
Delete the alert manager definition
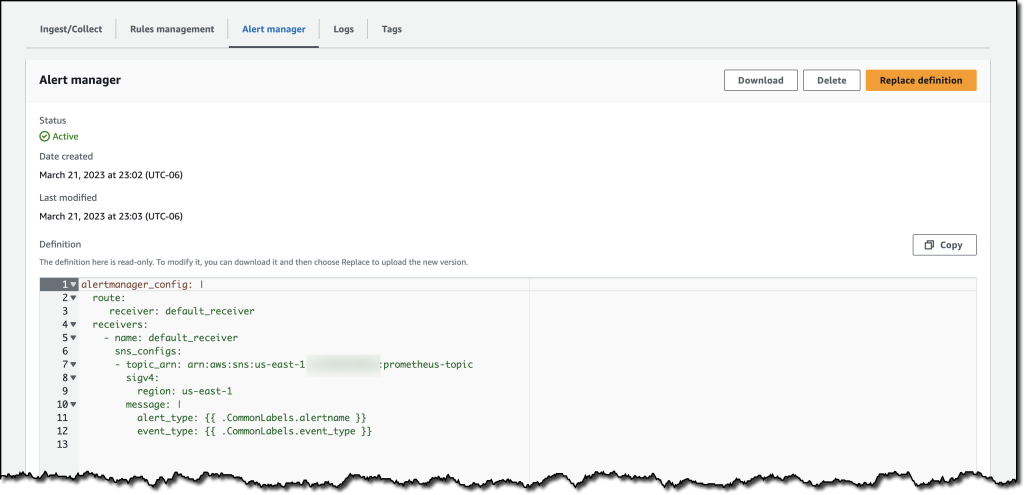(831, 80)
